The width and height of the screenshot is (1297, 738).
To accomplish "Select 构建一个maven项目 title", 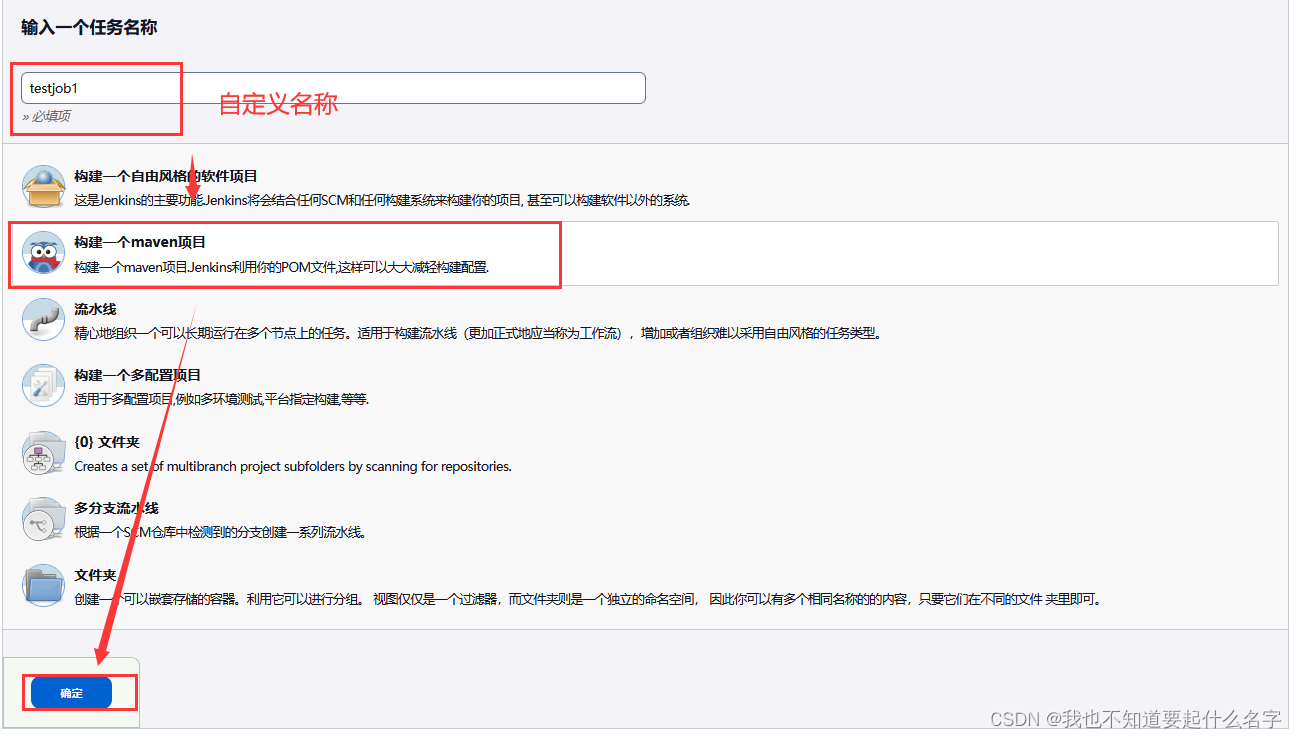I will coord(140,243).
